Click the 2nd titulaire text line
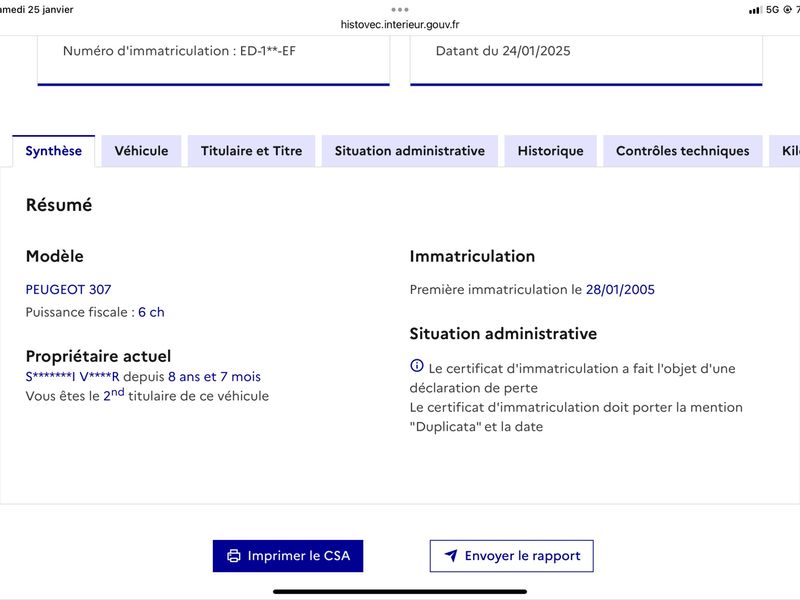Viewport: 800px width, 600px height. 147,395
